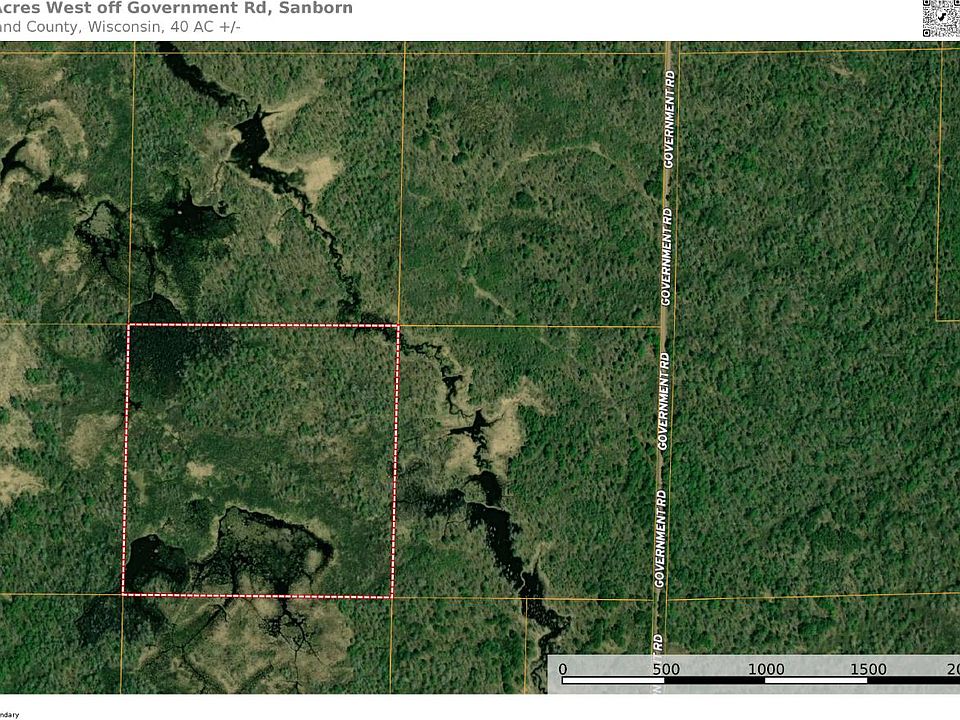Click inside the red dashed parcel boundary
This screenshot has height=720, width=960.
click(260, 450)
